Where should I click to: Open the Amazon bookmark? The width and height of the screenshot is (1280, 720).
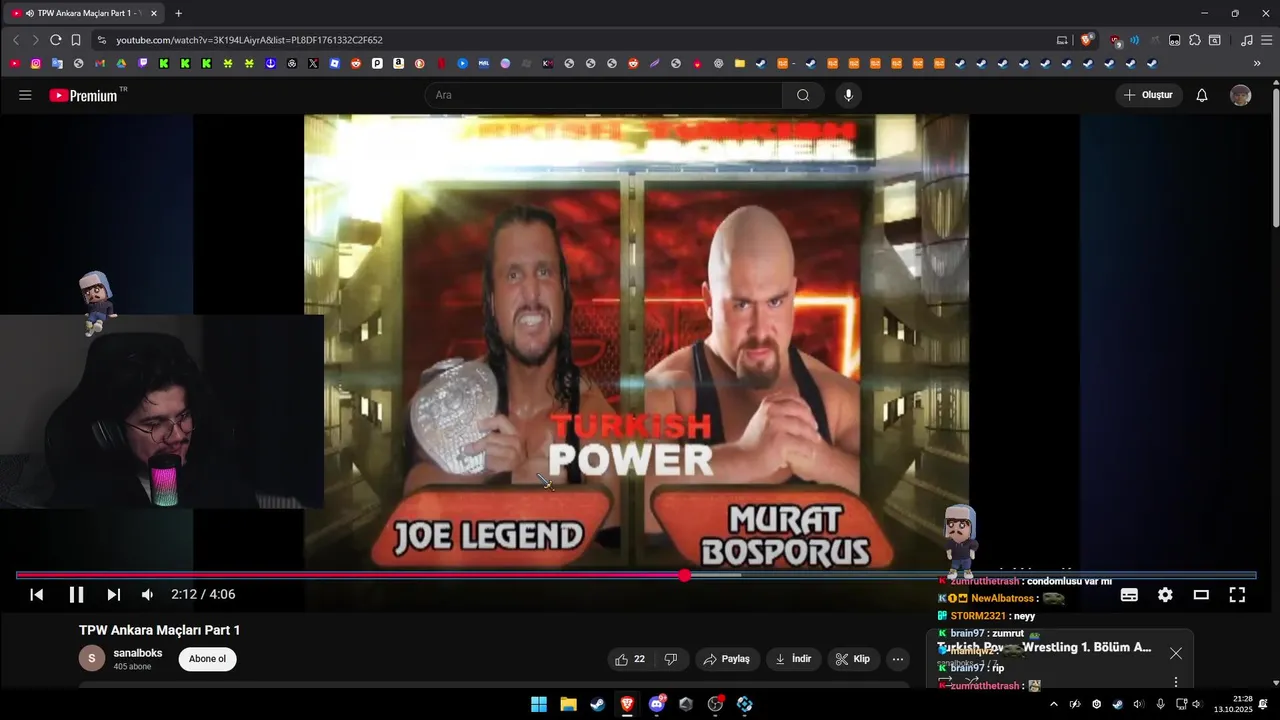(398, 63)
